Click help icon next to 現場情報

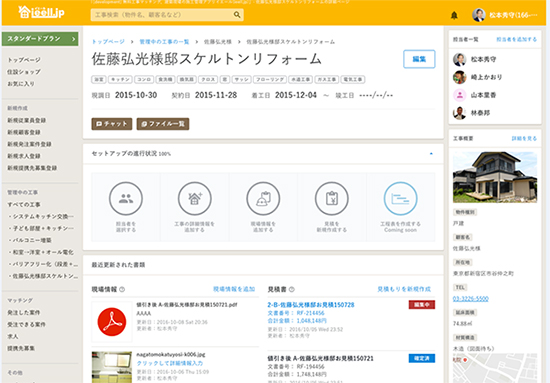(122, 290)
